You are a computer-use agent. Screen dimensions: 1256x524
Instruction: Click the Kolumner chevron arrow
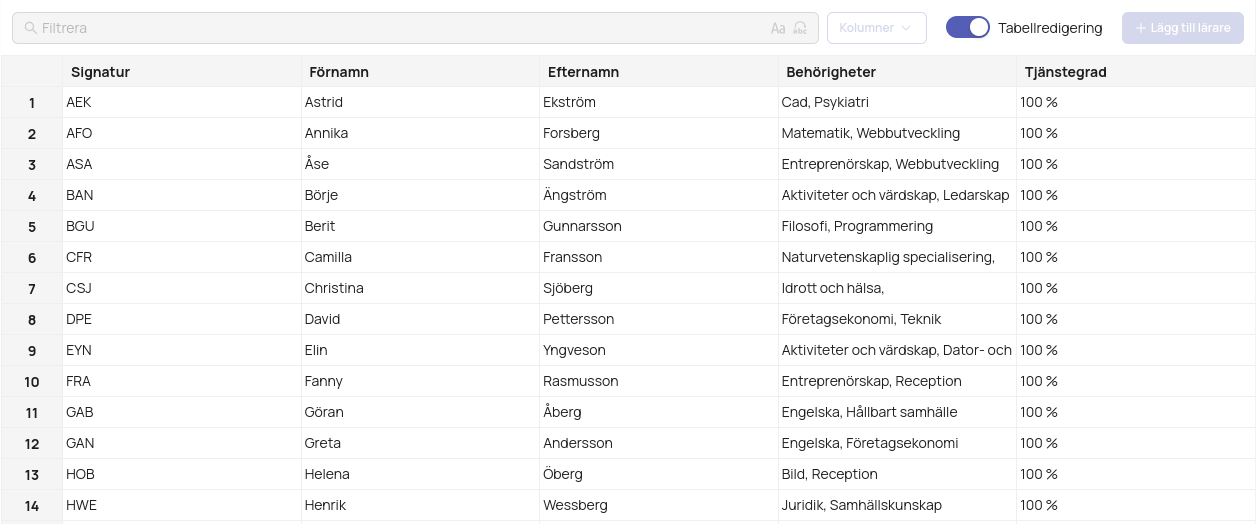906,28
